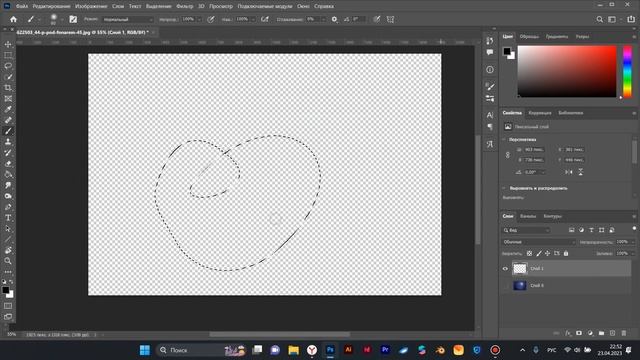Screen dimensions: 640x360
Task: Toggle pressure for opacity in options bar
Action: click(211, 19)
